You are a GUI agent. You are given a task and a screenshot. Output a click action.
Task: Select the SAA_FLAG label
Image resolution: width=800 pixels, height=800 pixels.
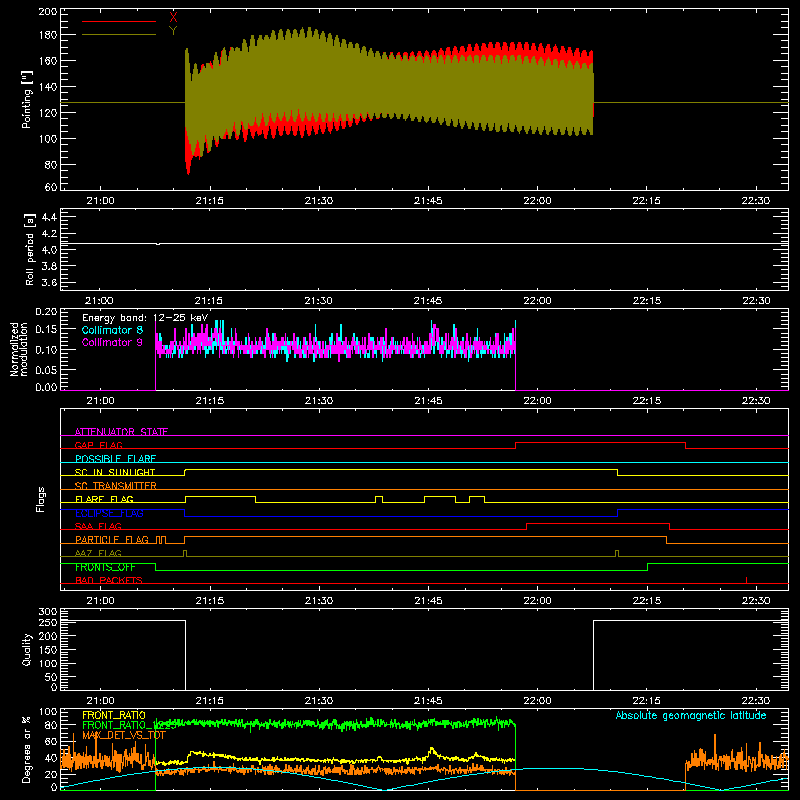[x=98, y=527]
